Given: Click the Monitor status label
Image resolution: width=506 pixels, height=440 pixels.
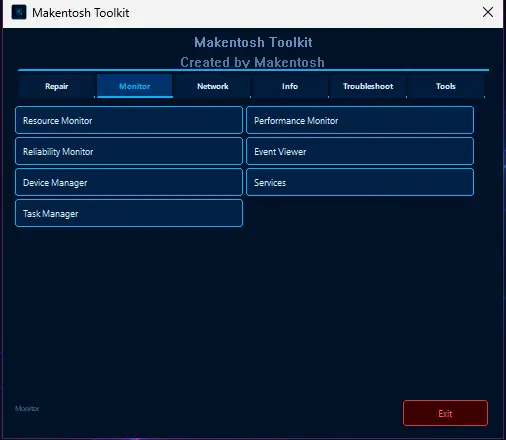Looking at the screenshot, I should pos(27,408).
